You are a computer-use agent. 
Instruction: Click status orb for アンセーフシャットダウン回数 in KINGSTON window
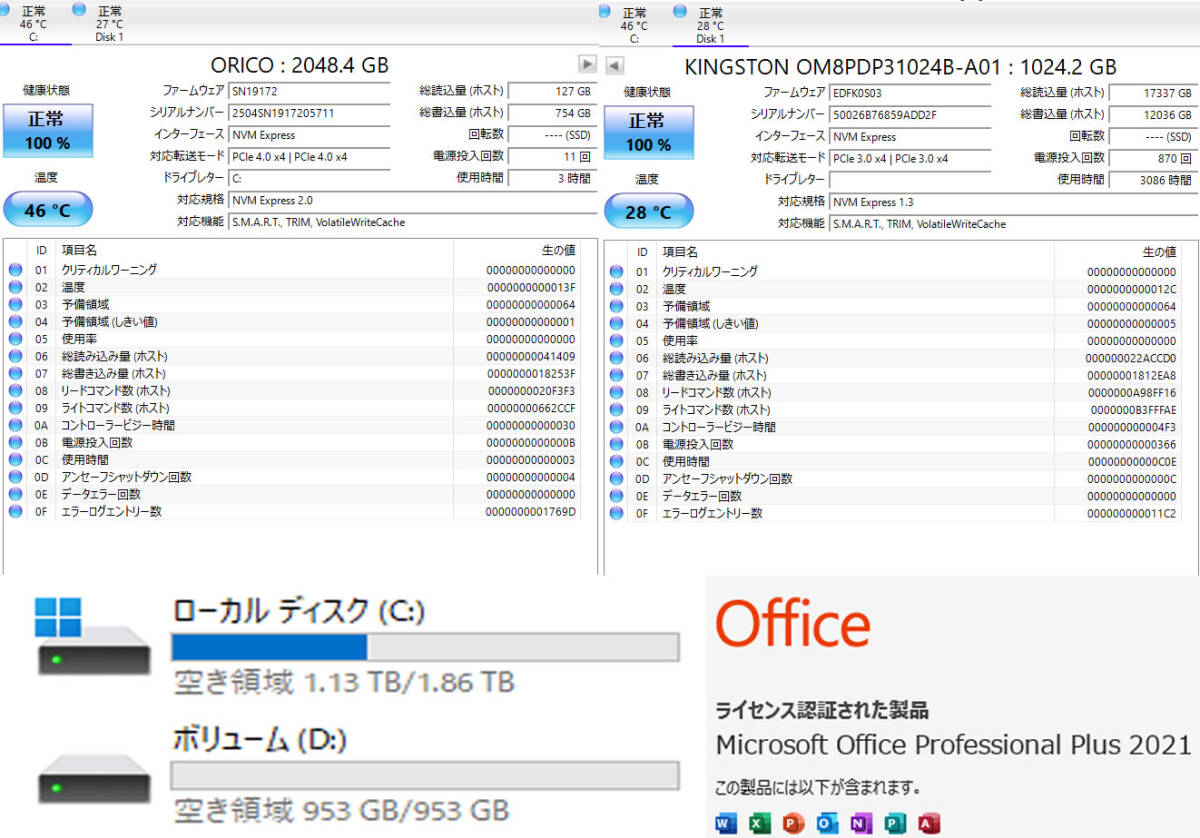click(616, 479)
